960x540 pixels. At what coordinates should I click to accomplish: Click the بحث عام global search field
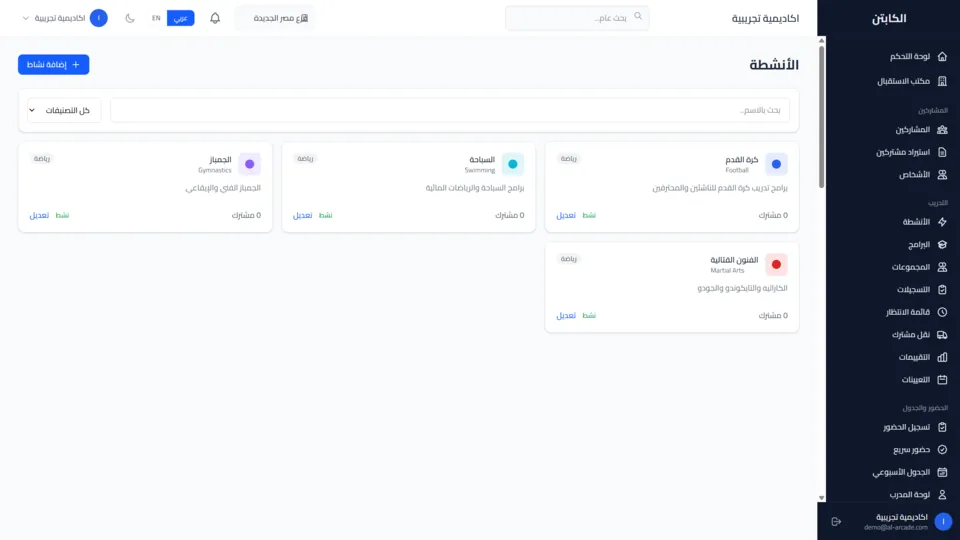click(x=577, y=18)
